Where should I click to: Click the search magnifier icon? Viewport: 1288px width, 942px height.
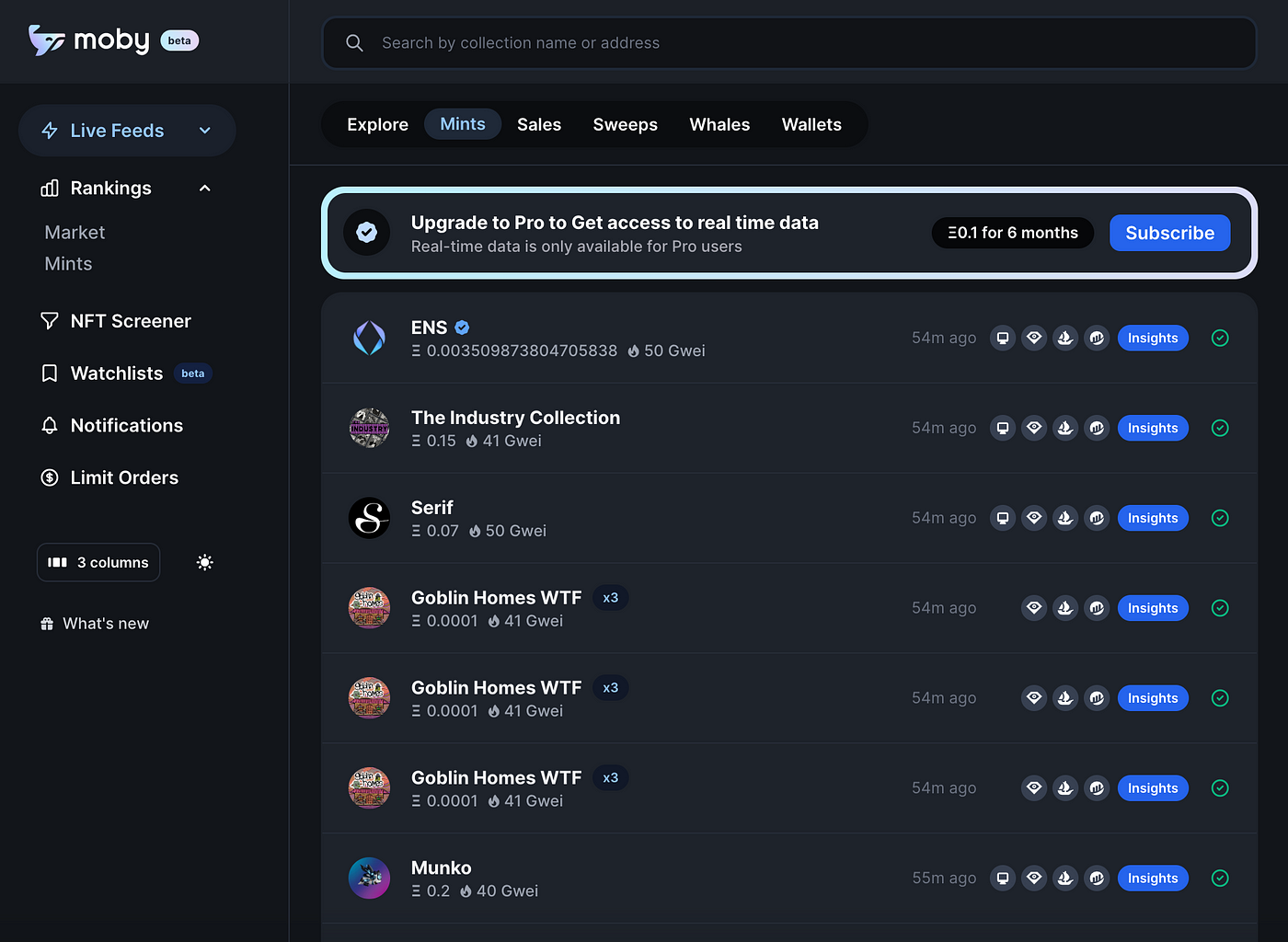pos(354,43)
